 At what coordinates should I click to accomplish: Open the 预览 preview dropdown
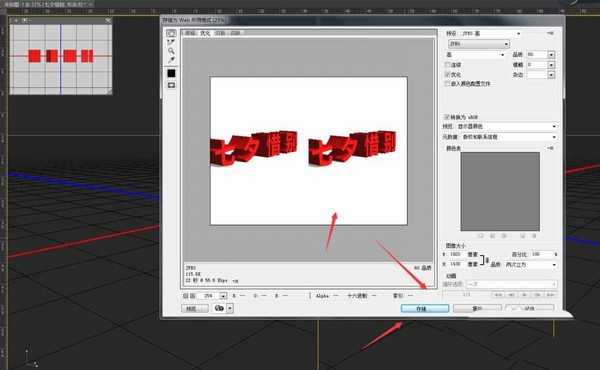click(x=507, y=126)
